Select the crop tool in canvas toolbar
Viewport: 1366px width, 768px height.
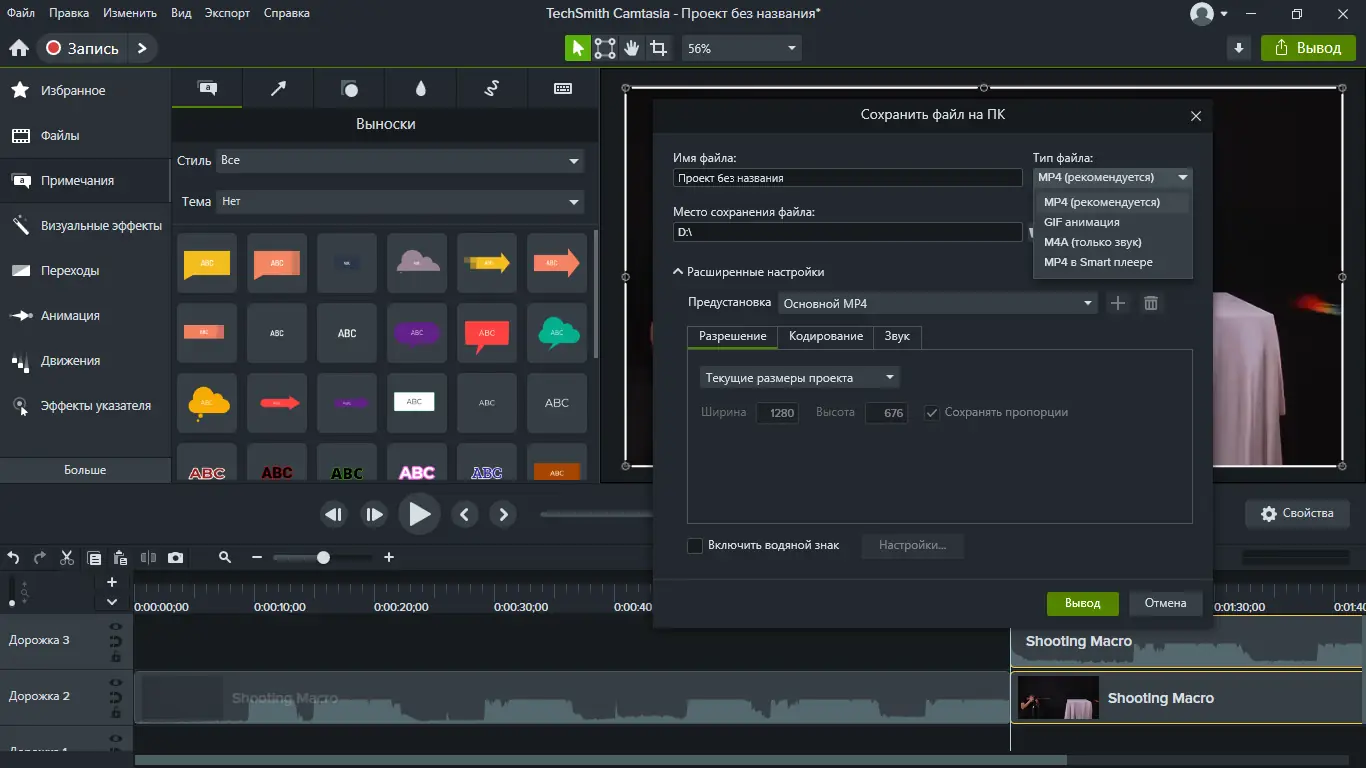click(x=658, y=48)
